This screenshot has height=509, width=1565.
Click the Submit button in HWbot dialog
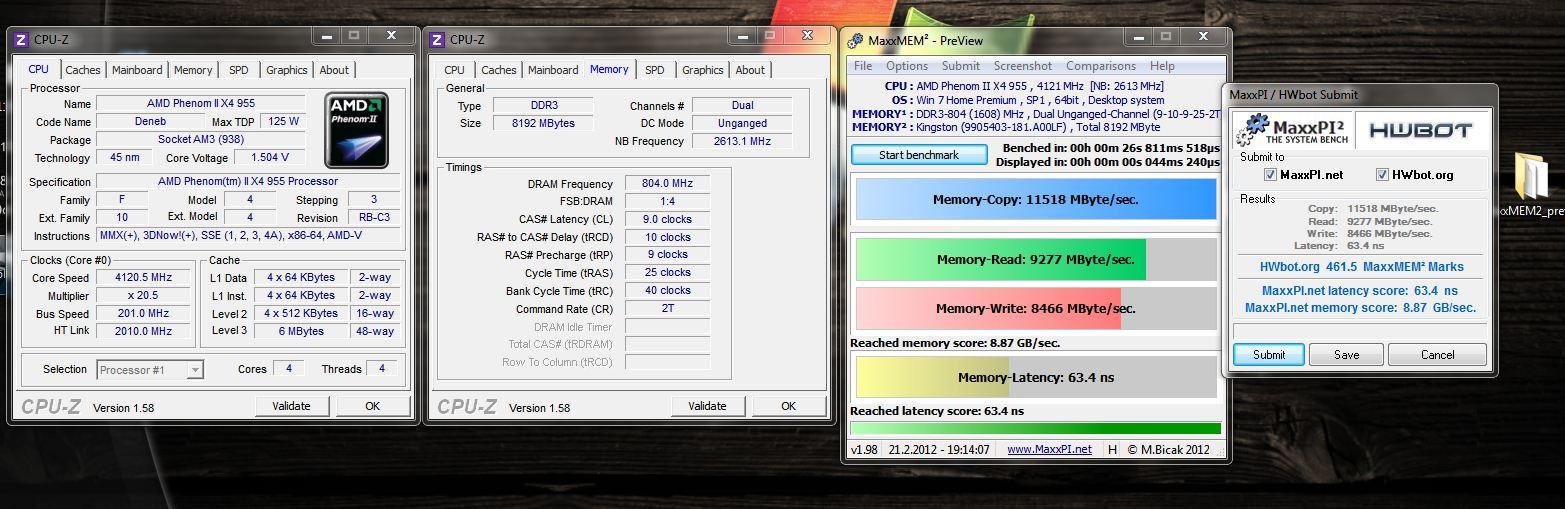point(1269,355)
